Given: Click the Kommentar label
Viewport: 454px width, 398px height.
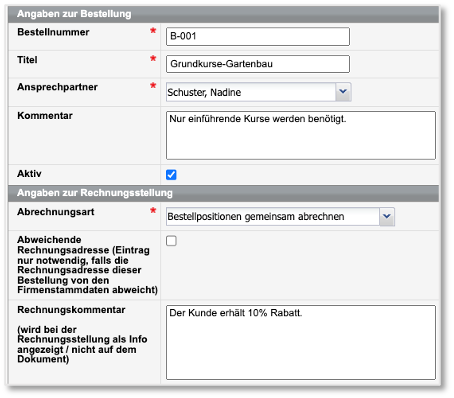Looking at the screenshot, I should pyautogui.click(x=45, y=116).
